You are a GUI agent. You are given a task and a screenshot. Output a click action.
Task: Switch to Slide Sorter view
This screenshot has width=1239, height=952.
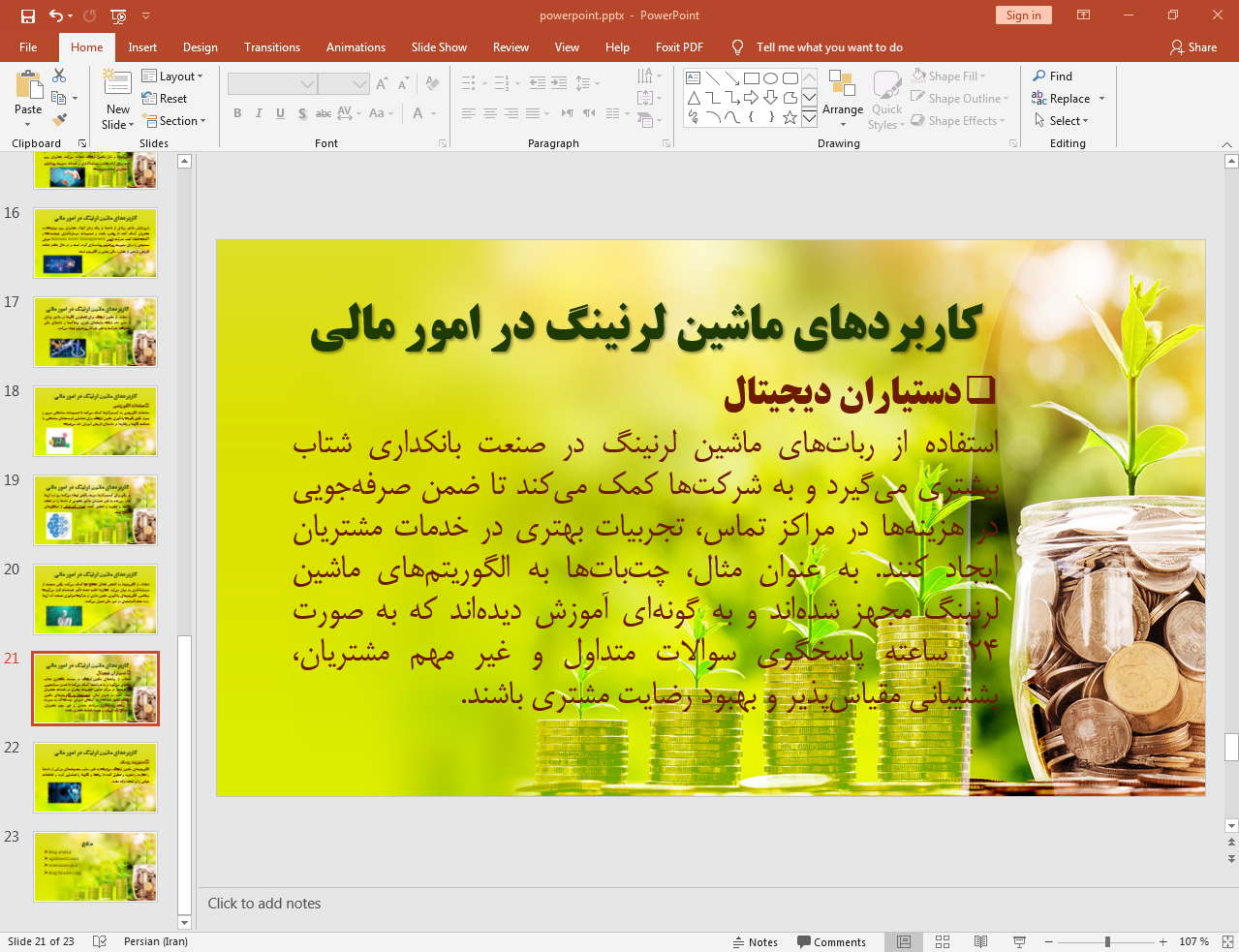pos(943,942)
